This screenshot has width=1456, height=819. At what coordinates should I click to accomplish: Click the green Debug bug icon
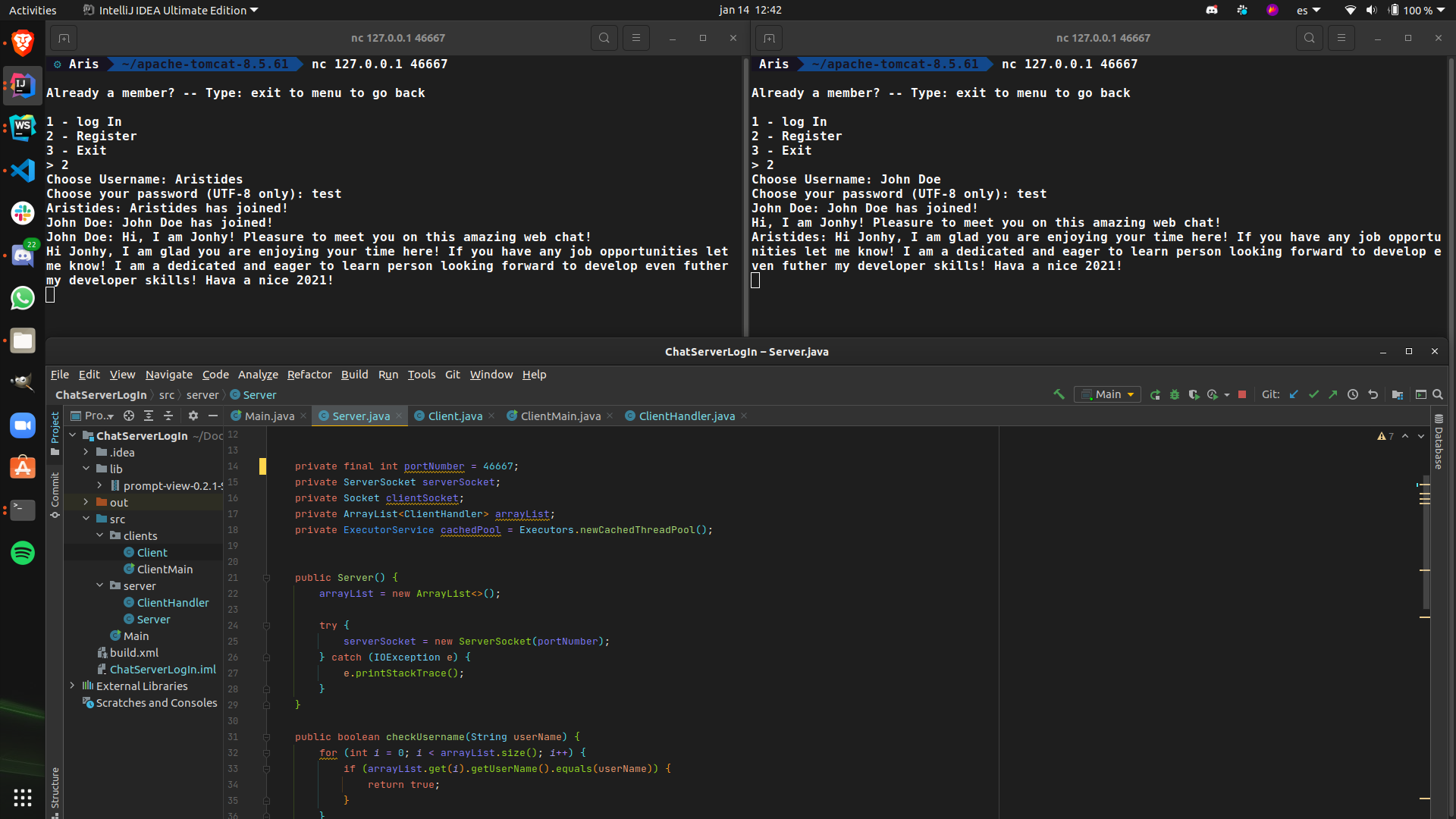pyautogui.click(x=1175, y=394)
